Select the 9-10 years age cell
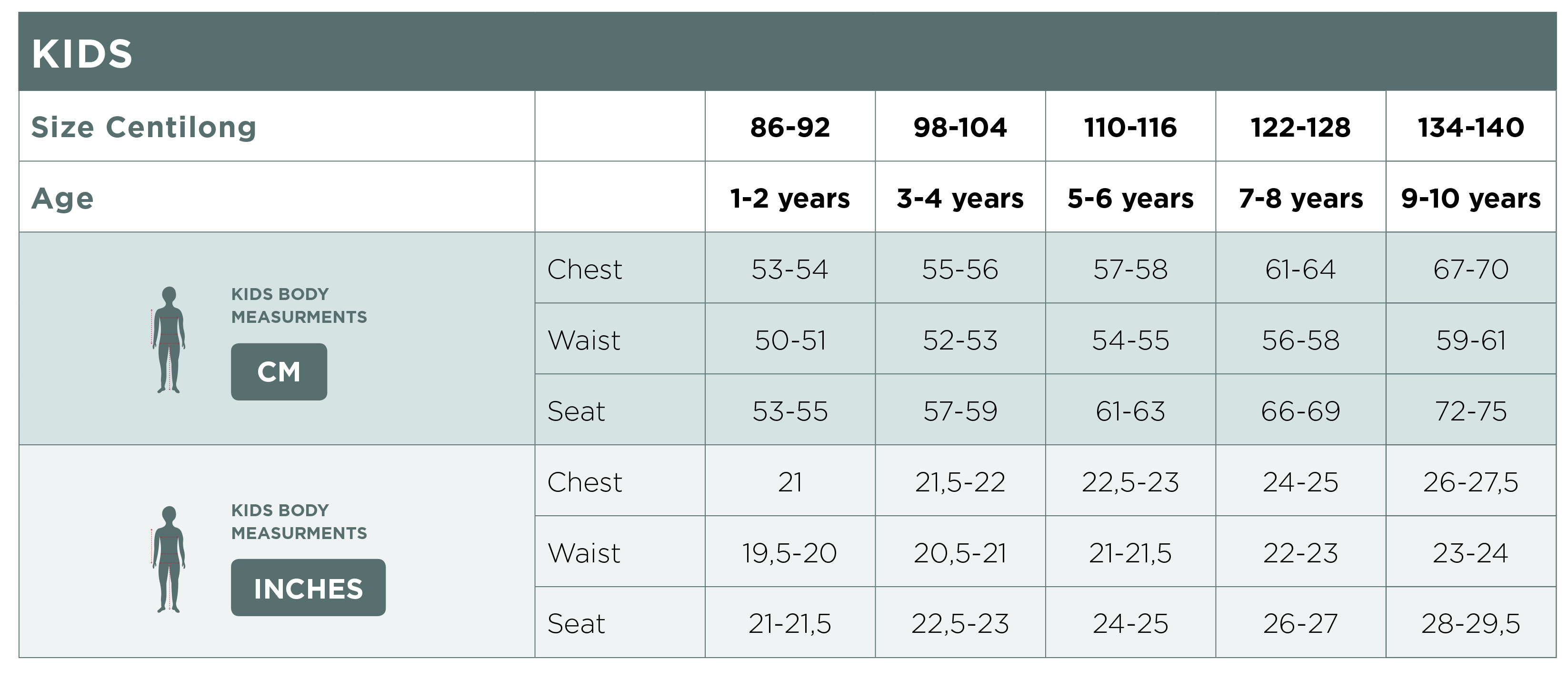 click(1470, 199)
